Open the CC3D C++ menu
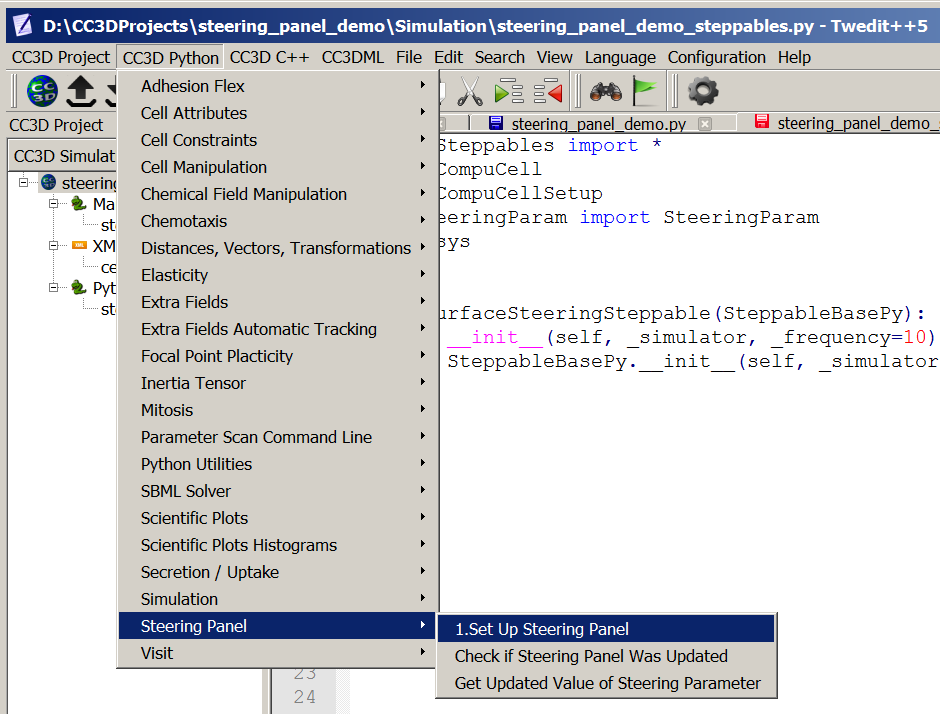This screenshot has height=714, width=940. point(269,57)
